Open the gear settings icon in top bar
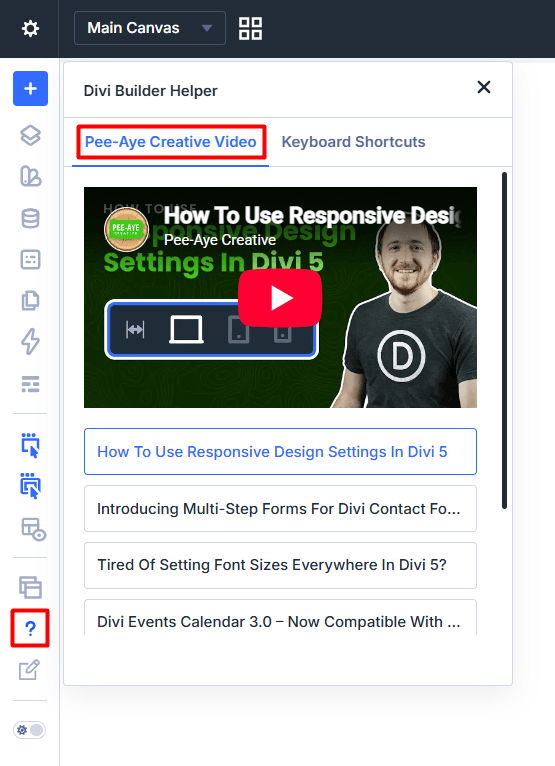555x766 pixels. click(x=30, y=28)
